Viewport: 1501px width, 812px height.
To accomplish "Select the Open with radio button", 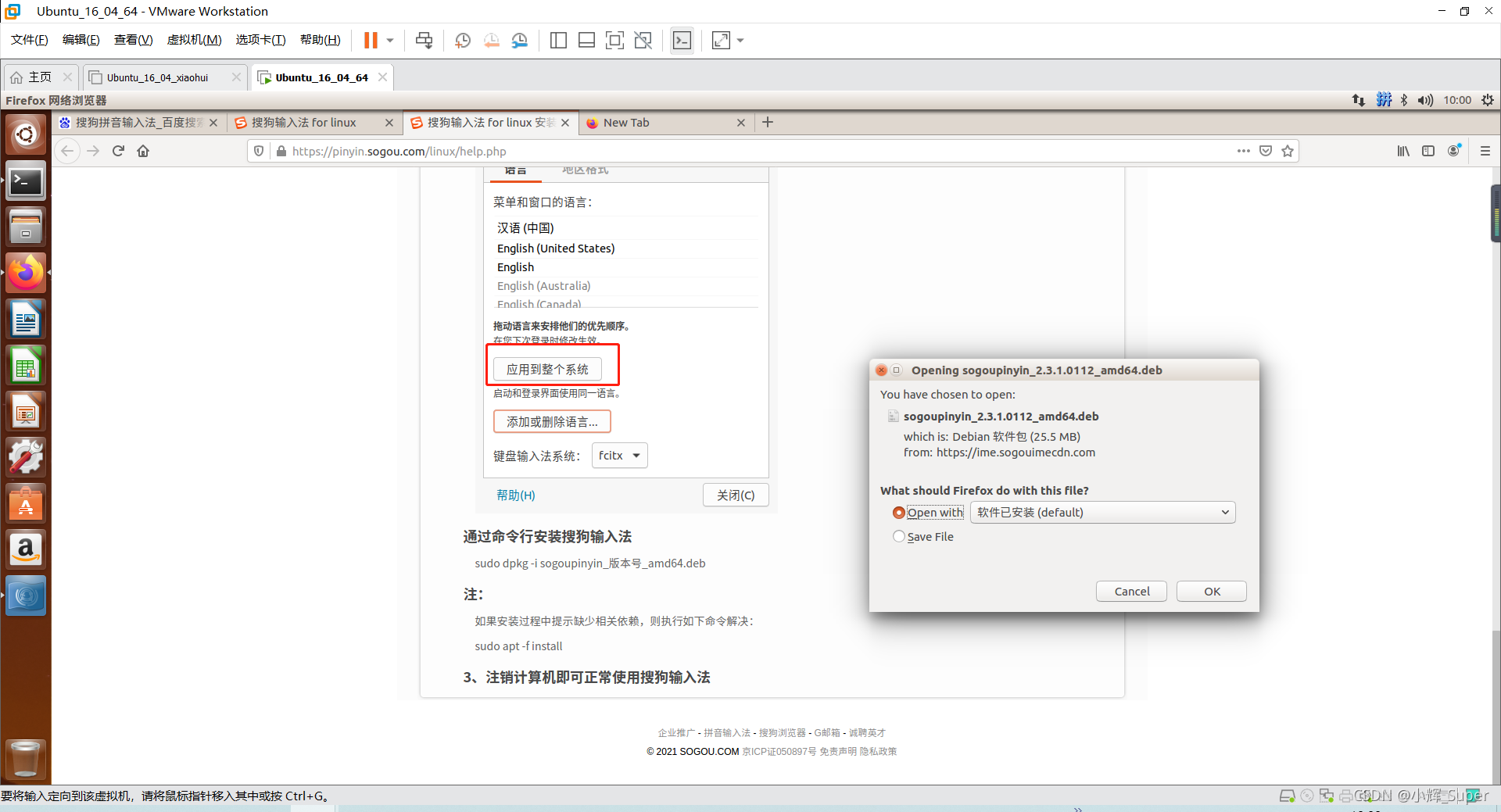I will pyautogui.click(x=899, y=513).
